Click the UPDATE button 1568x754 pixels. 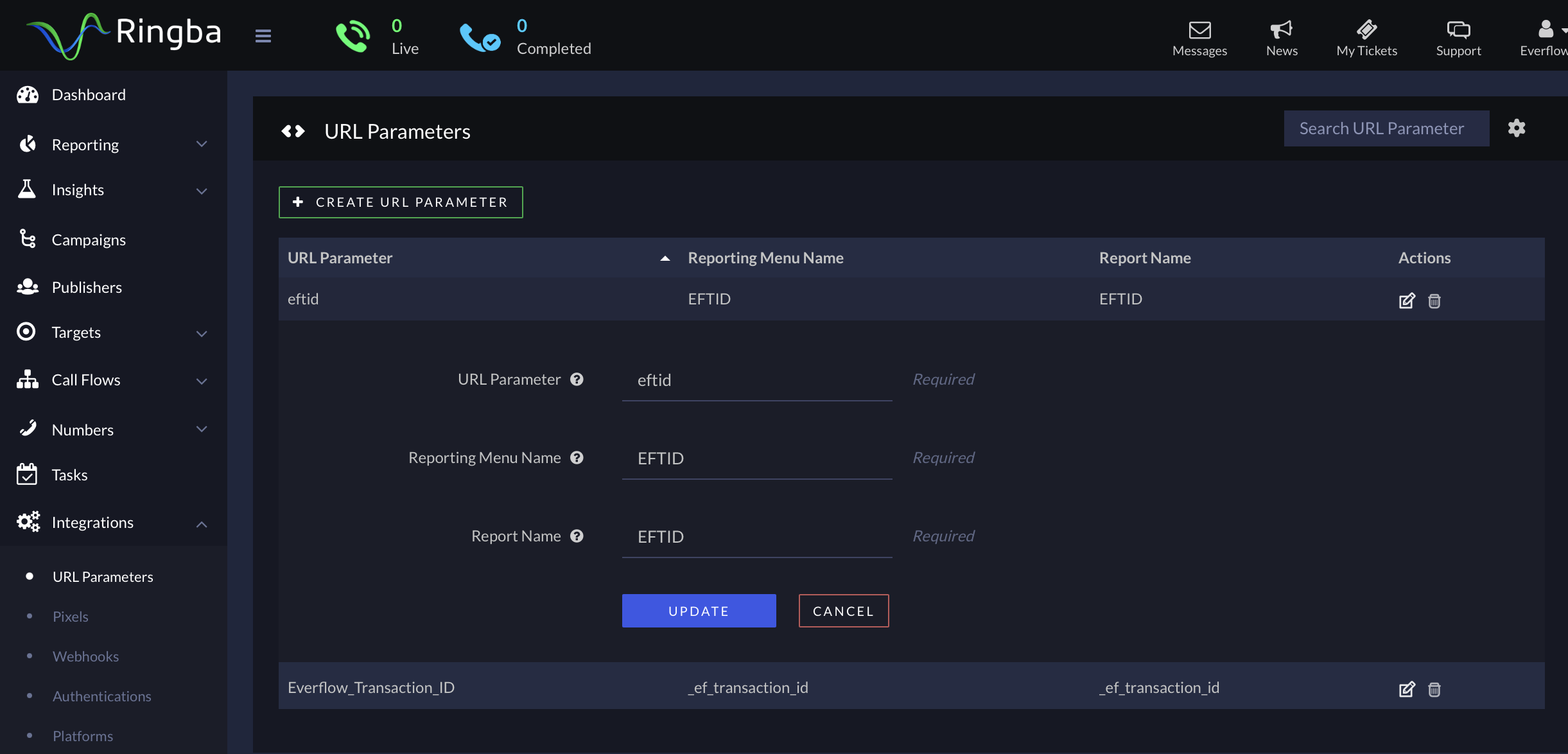(699, 611)
